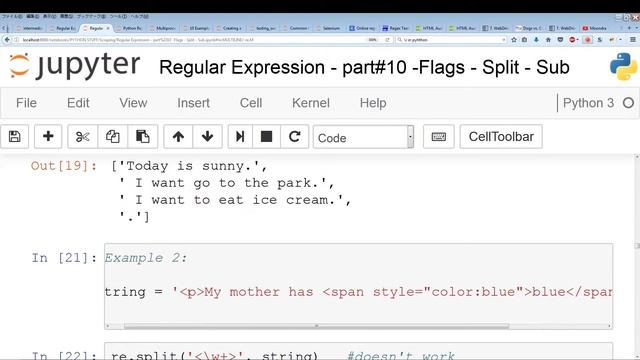This screenshot has height=360, width=640.
Task: Bookmark this page with the star icon
Action: tap(514, 40)
